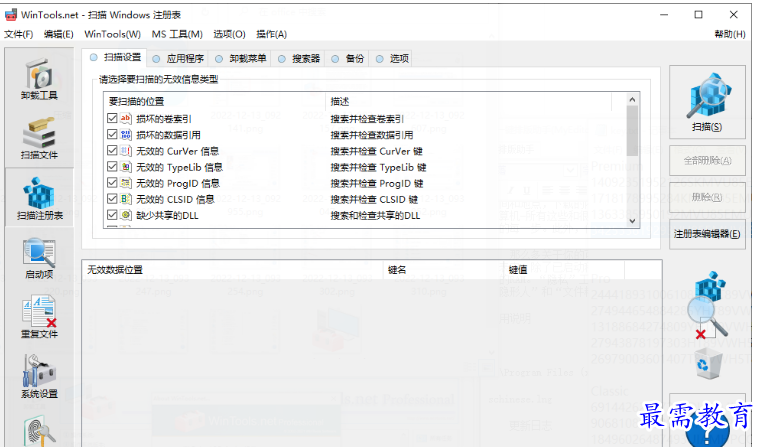
Task: Open the 编辑(E) menu
Action: (59, 34)
